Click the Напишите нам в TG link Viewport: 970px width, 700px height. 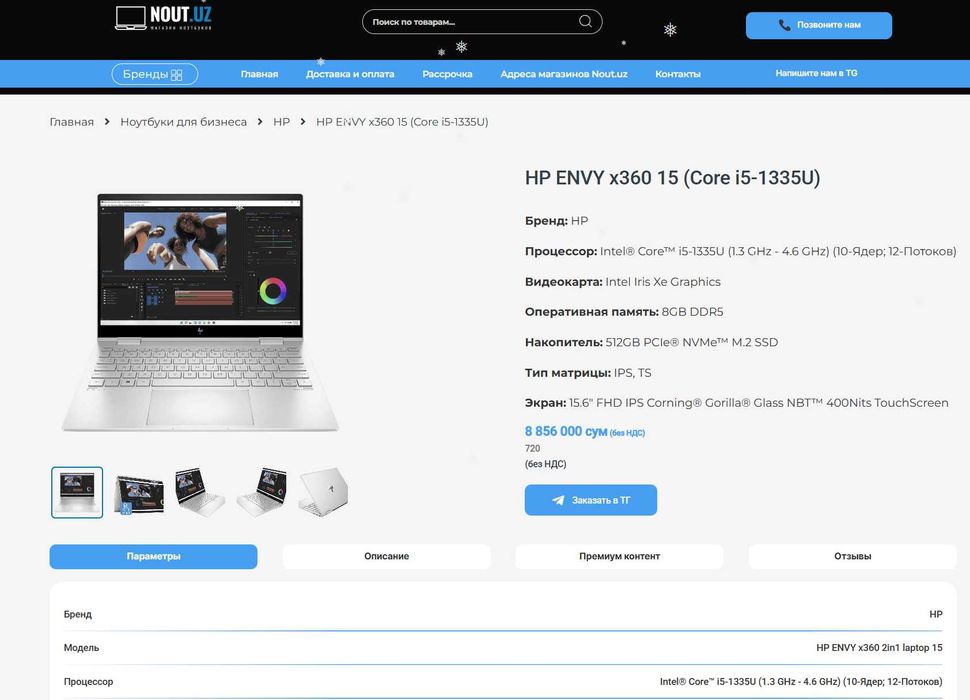pyautogui.click(x=816, y=73)
